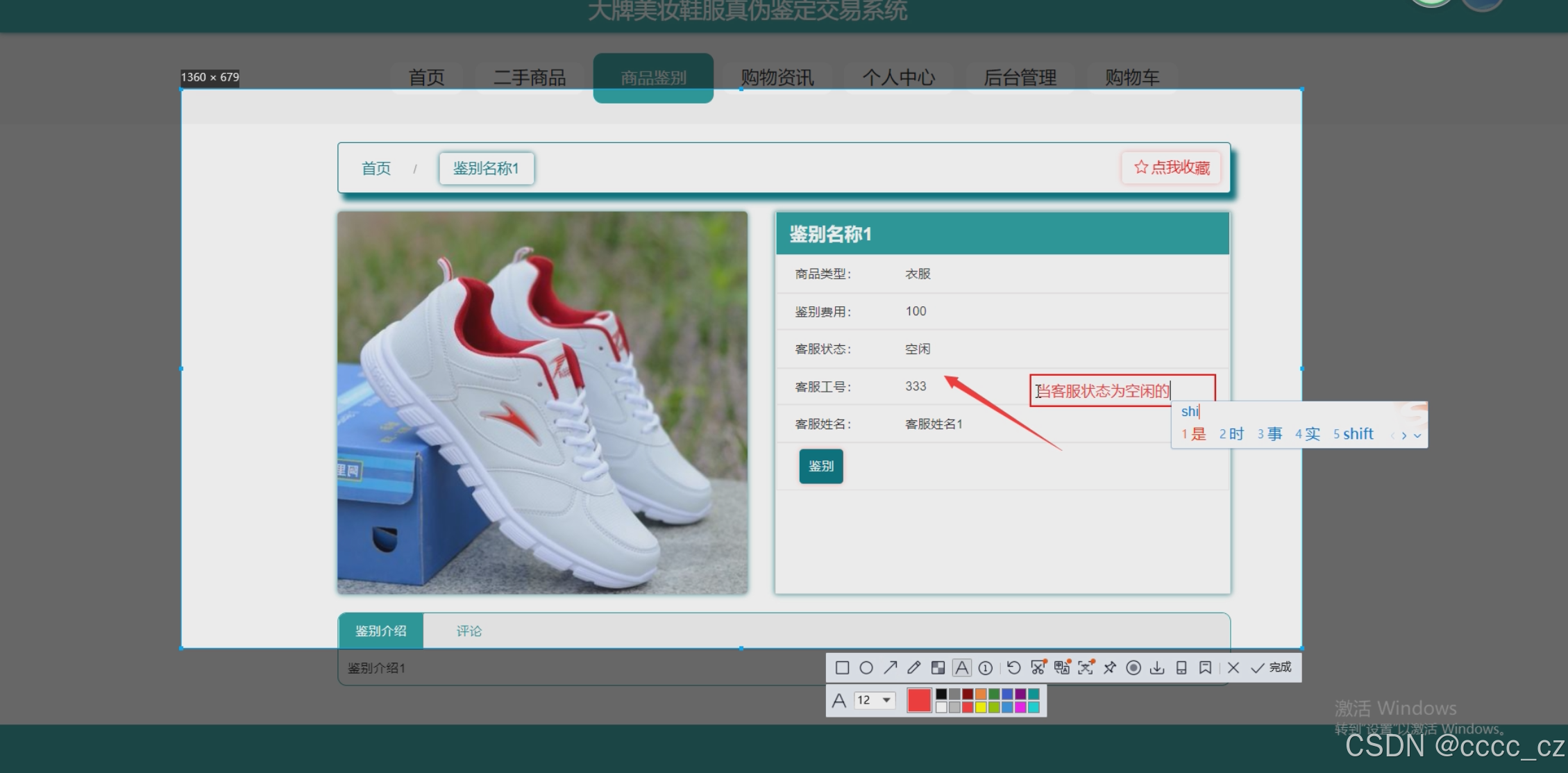Pick the yellow color swatch
Screen dimensions: 1568x773
click(x=981, y=707)
